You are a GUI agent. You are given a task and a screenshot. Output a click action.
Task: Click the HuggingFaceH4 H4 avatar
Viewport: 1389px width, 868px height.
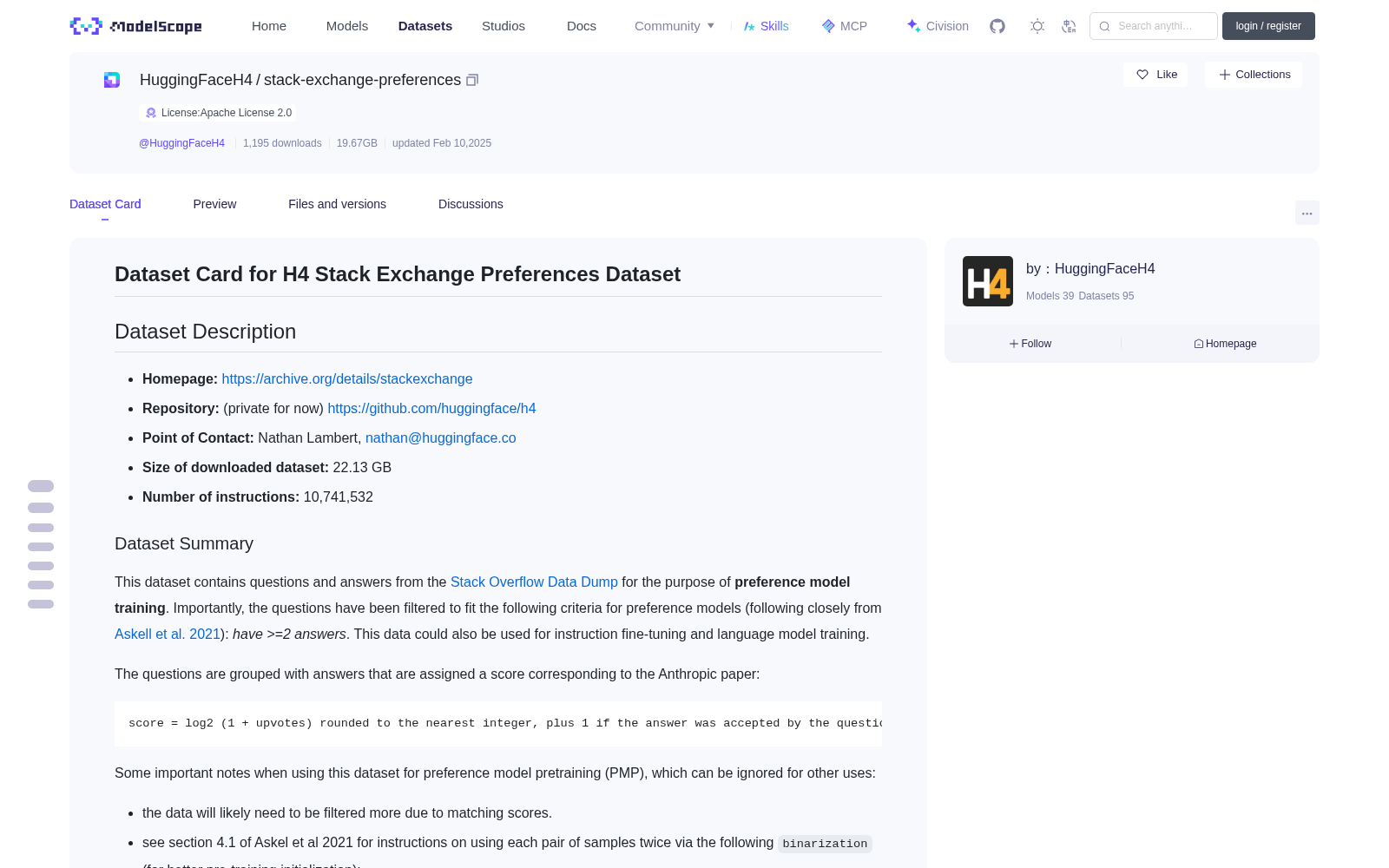pos(988,281)
